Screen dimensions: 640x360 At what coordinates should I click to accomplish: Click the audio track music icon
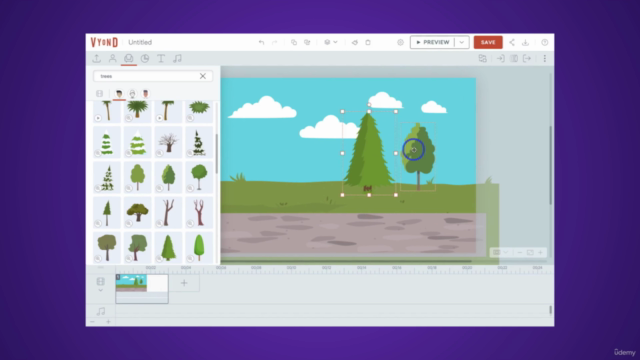pos(101,311)
